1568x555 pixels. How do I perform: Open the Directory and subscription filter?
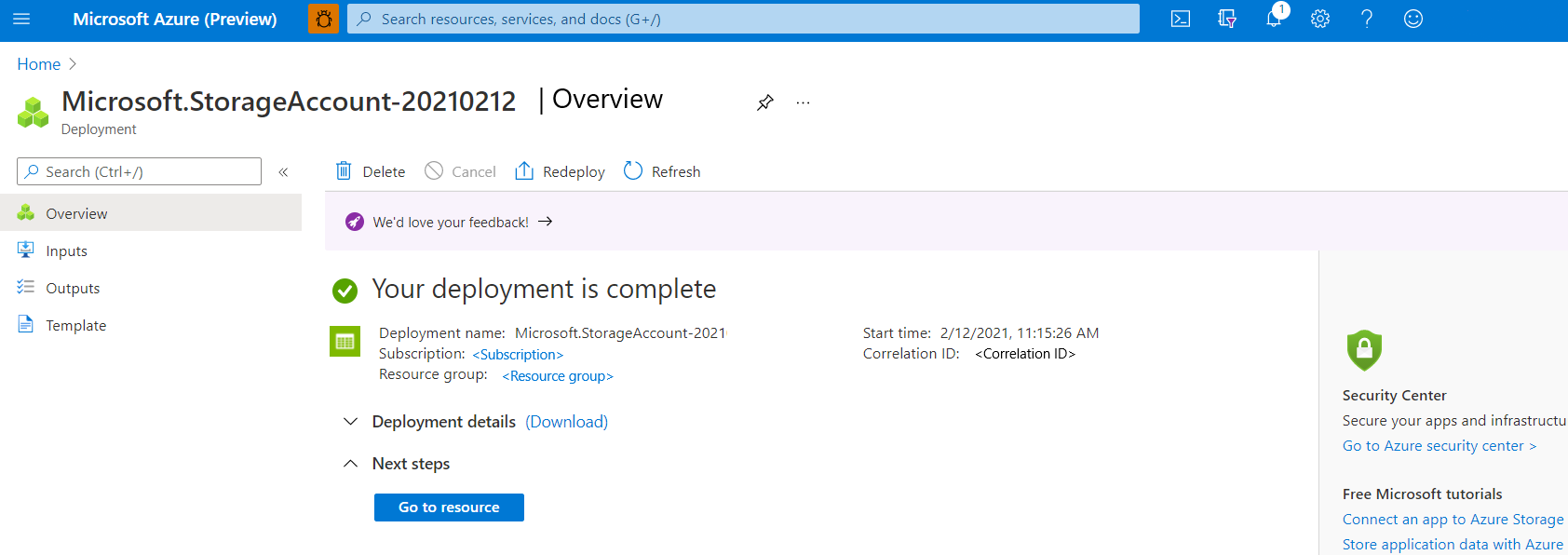click(x=1227, y=19)
